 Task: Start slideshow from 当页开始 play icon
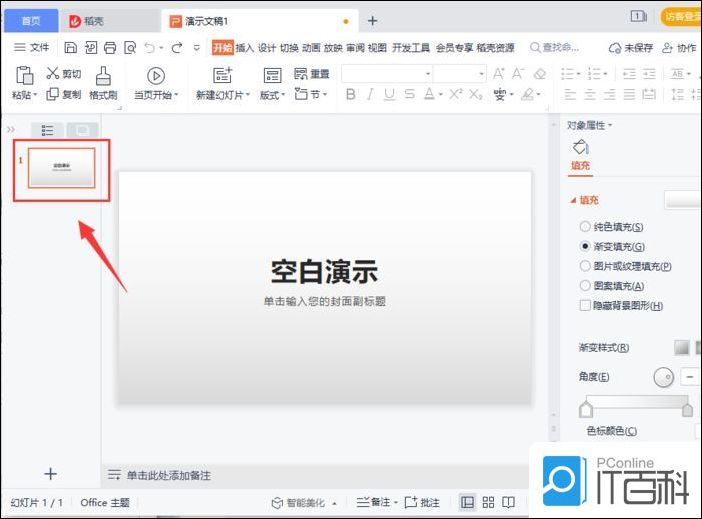pyautogui.click(x=156, y=76)
